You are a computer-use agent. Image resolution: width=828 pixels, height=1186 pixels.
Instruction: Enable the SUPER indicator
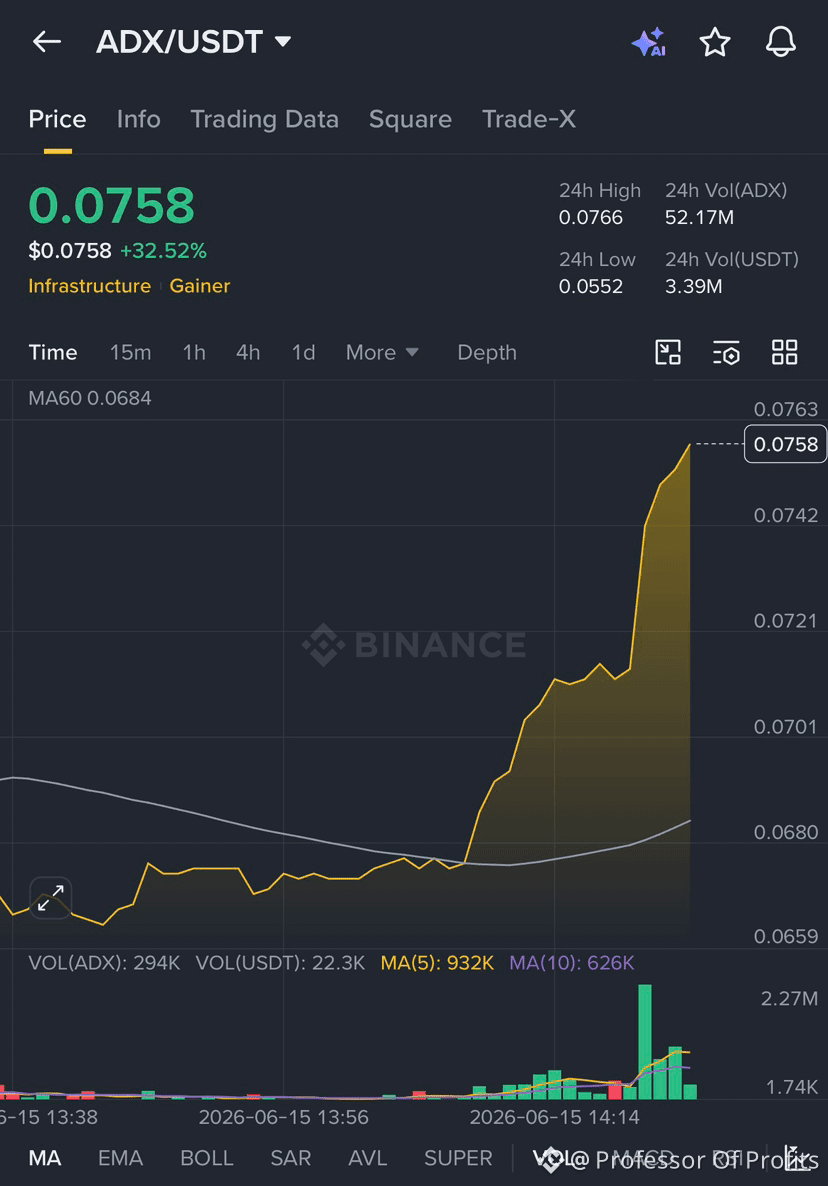pos(458,1158)
